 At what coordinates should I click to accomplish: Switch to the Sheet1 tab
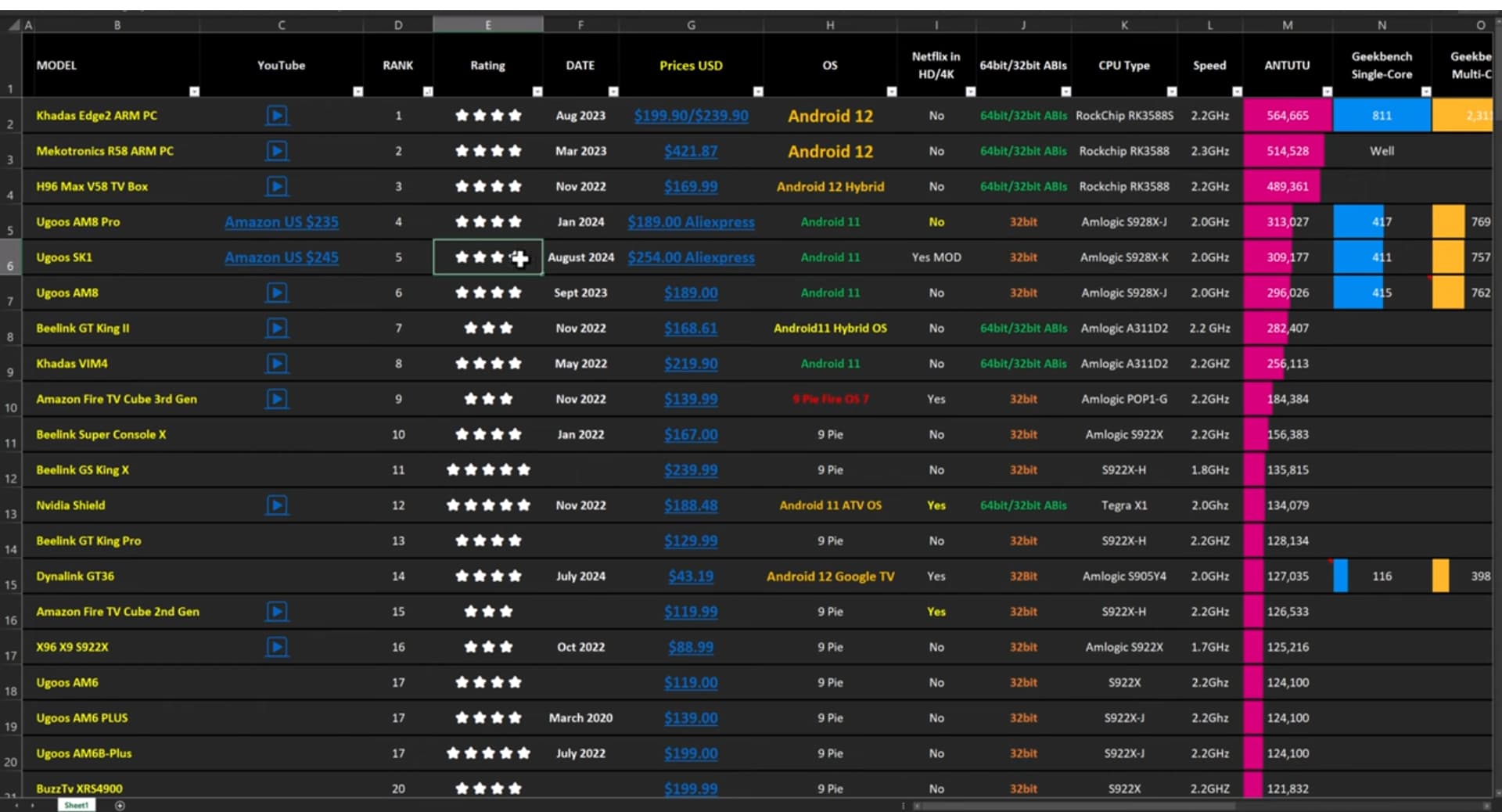(76, 806)
